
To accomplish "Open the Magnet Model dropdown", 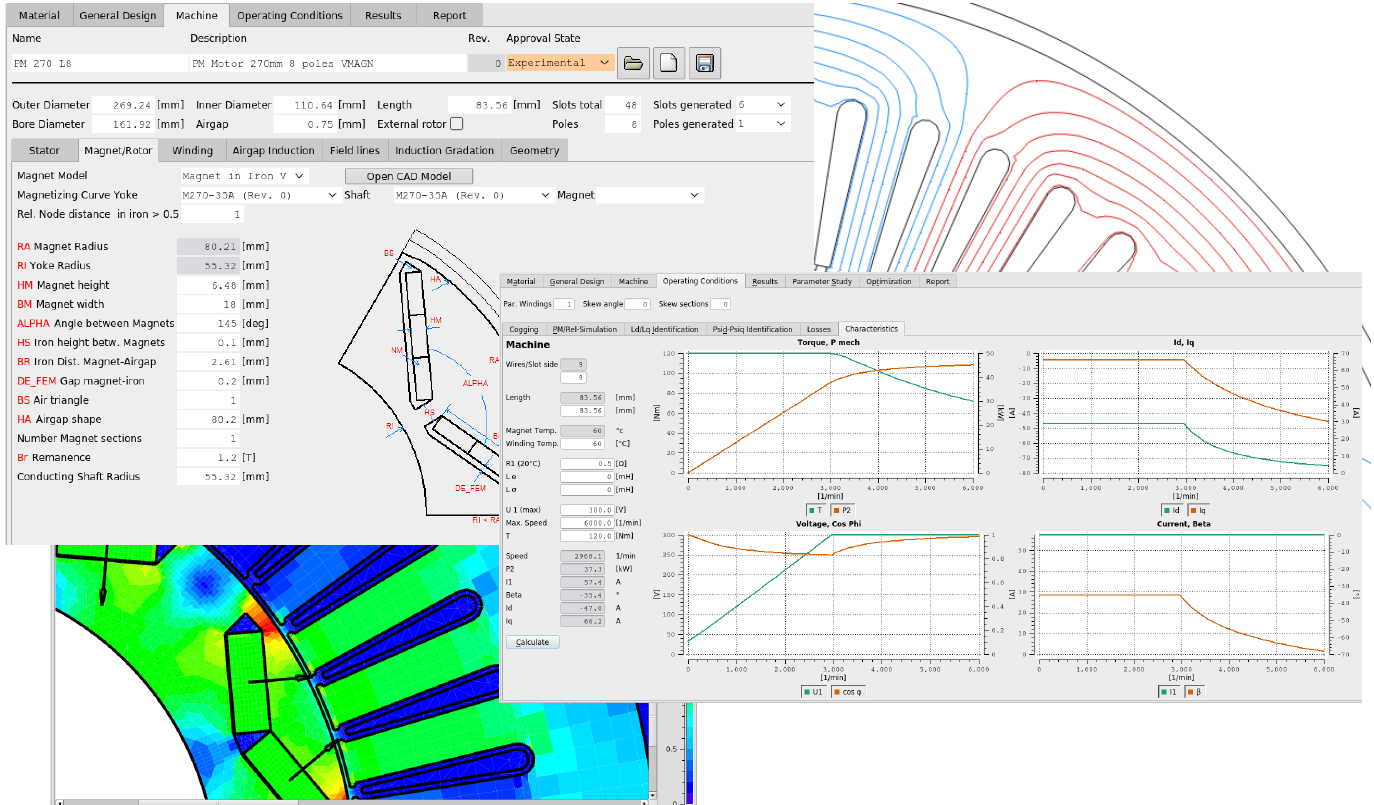I will tap(243, 176).
